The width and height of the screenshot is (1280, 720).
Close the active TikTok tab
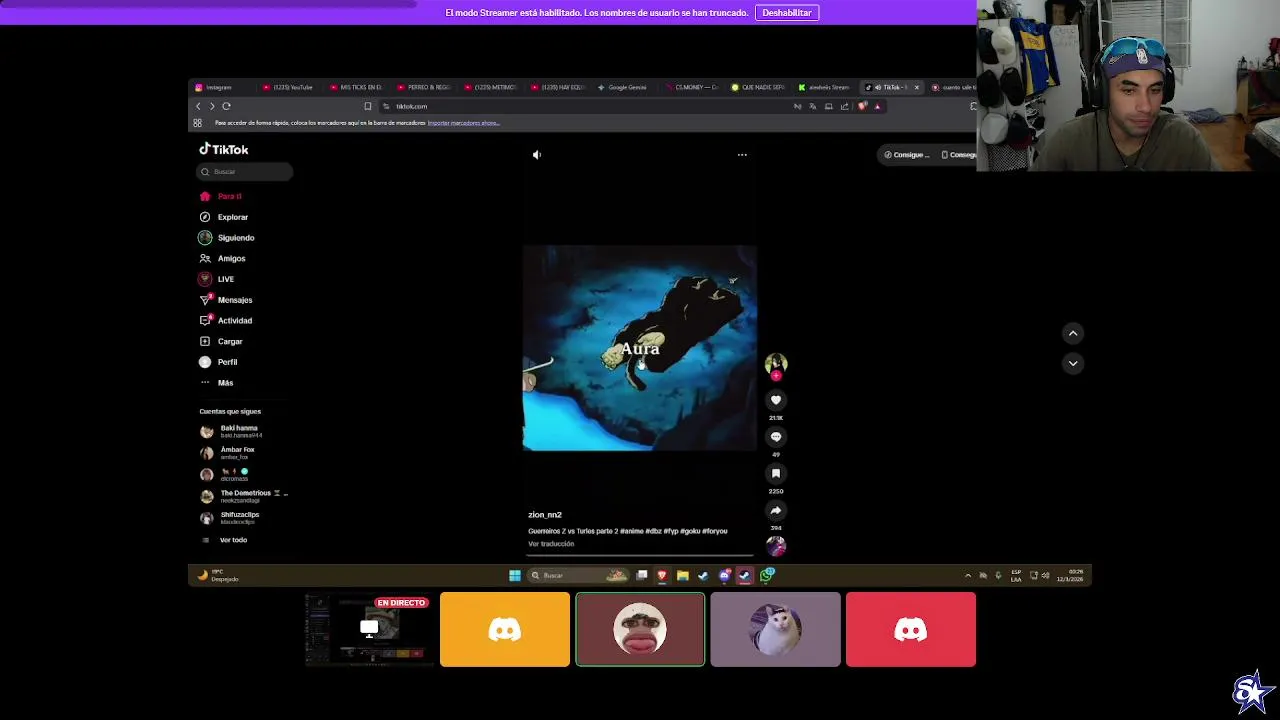point(916,87)
